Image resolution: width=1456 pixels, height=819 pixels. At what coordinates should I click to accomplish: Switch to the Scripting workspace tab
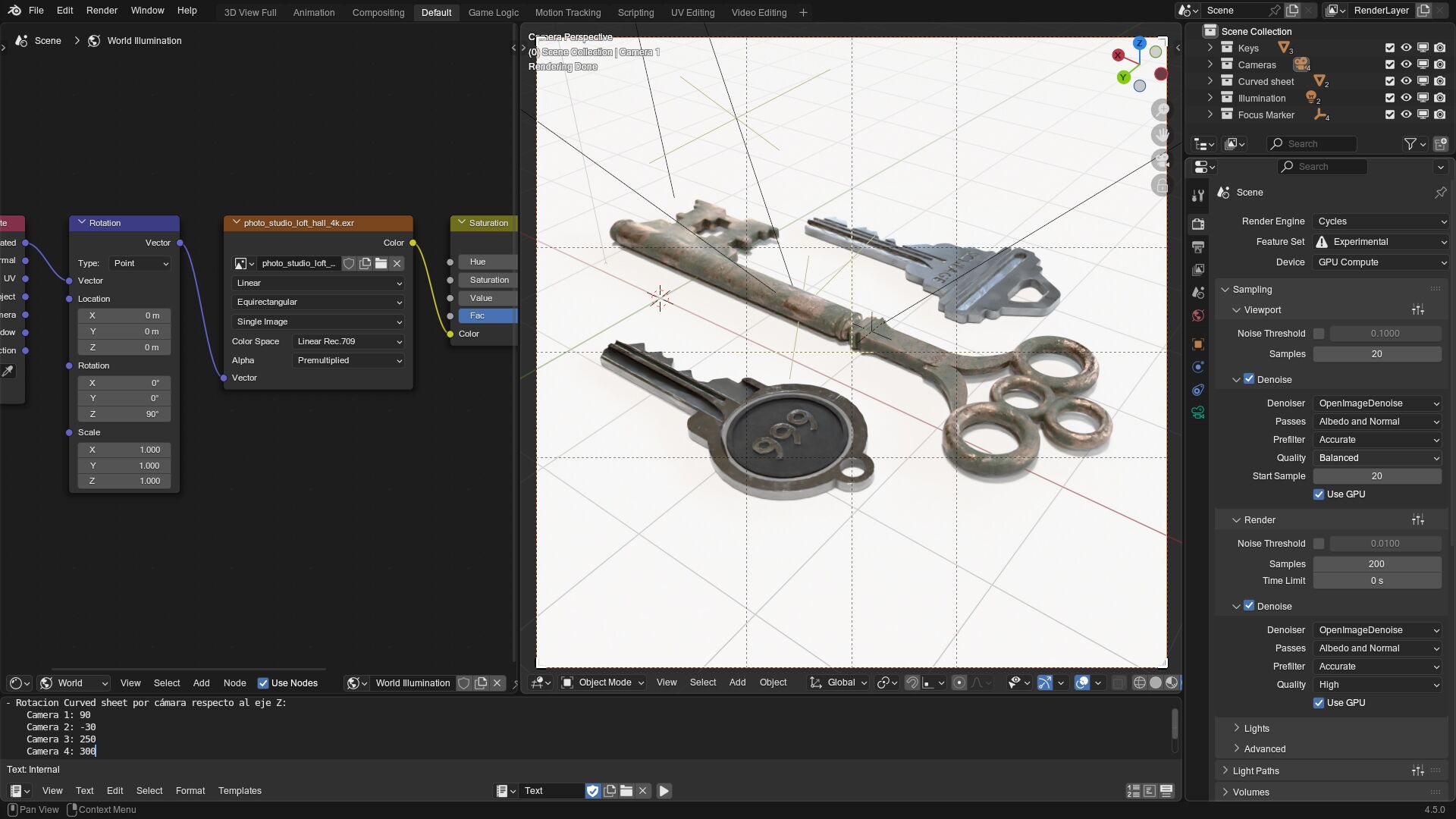635,12
